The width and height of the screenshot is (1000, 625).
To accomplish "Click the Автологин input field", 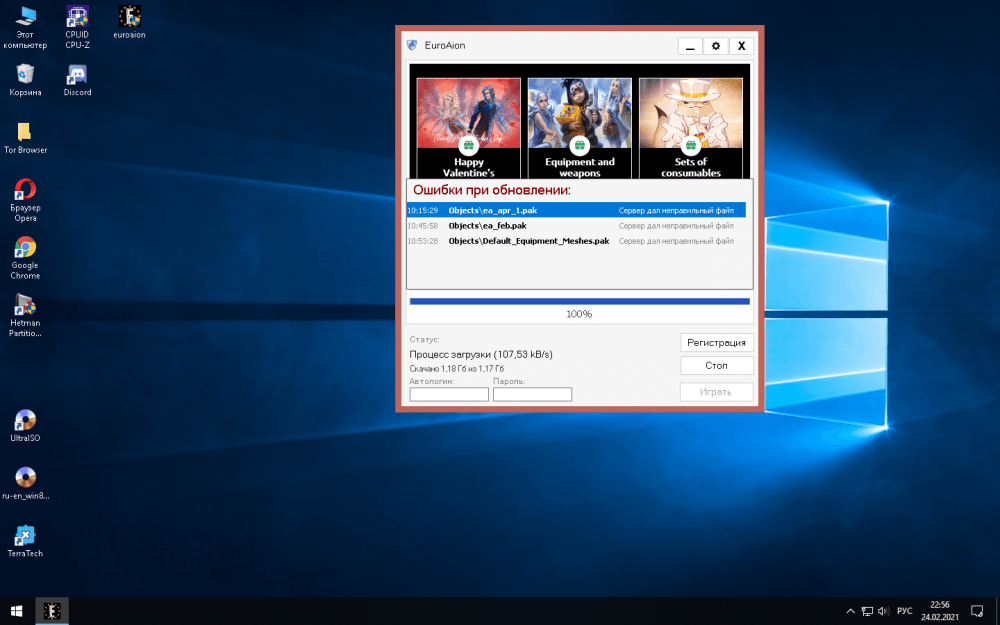I will pyautogui.click(x=449, y=394).
